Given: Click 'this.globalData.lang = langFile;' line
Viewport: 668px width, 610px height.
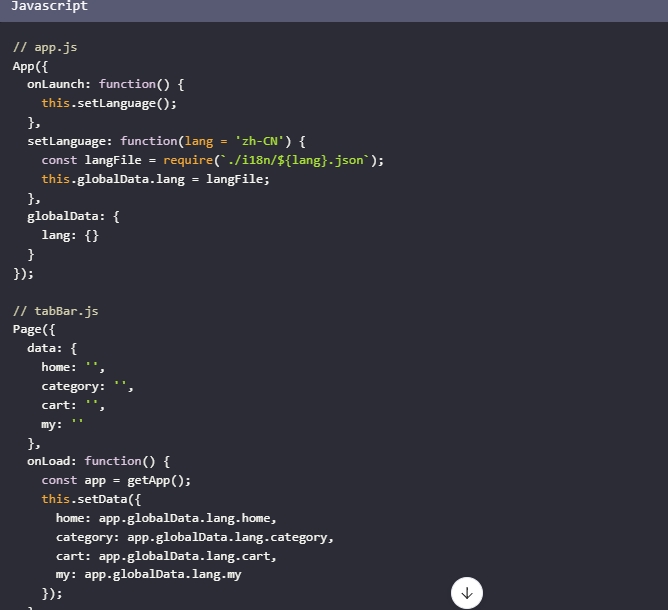Looking at the screenshot, I should pyautogui.click(x=155, y=179).
